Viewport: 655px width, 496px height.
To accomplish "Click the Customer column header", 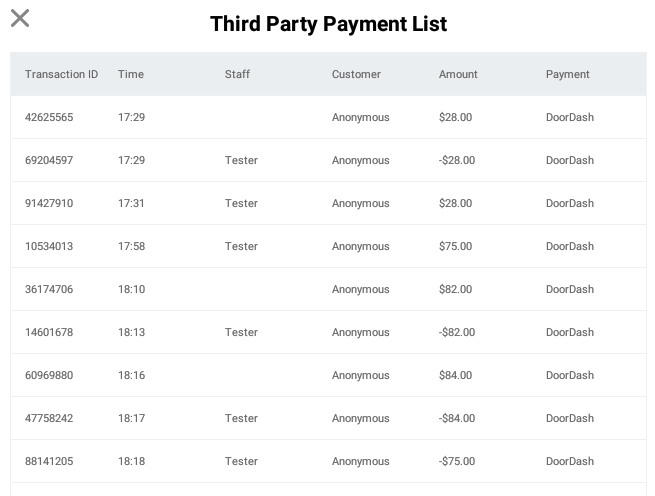I will [356, 74].
